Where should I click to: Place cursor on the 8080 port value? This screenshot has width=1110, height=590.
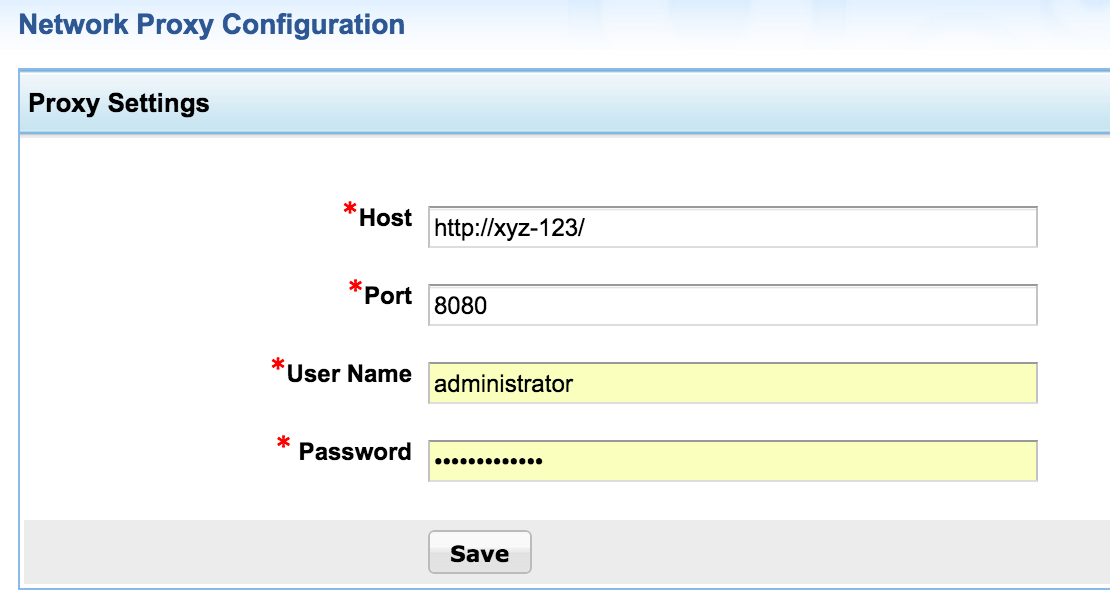click(x=460, y=306)
